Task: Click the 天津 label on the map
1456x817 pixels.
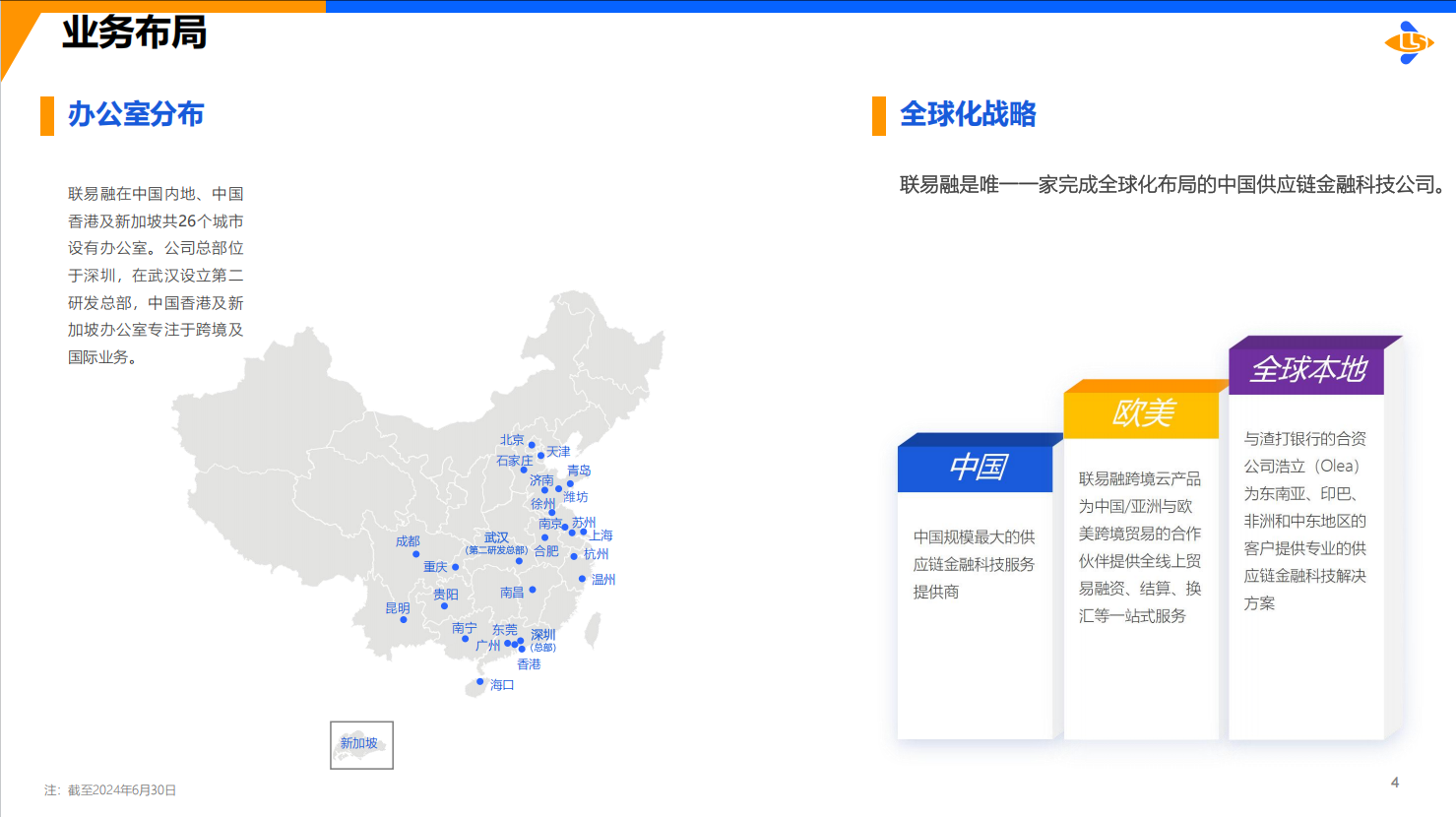Action: [558, 452]
